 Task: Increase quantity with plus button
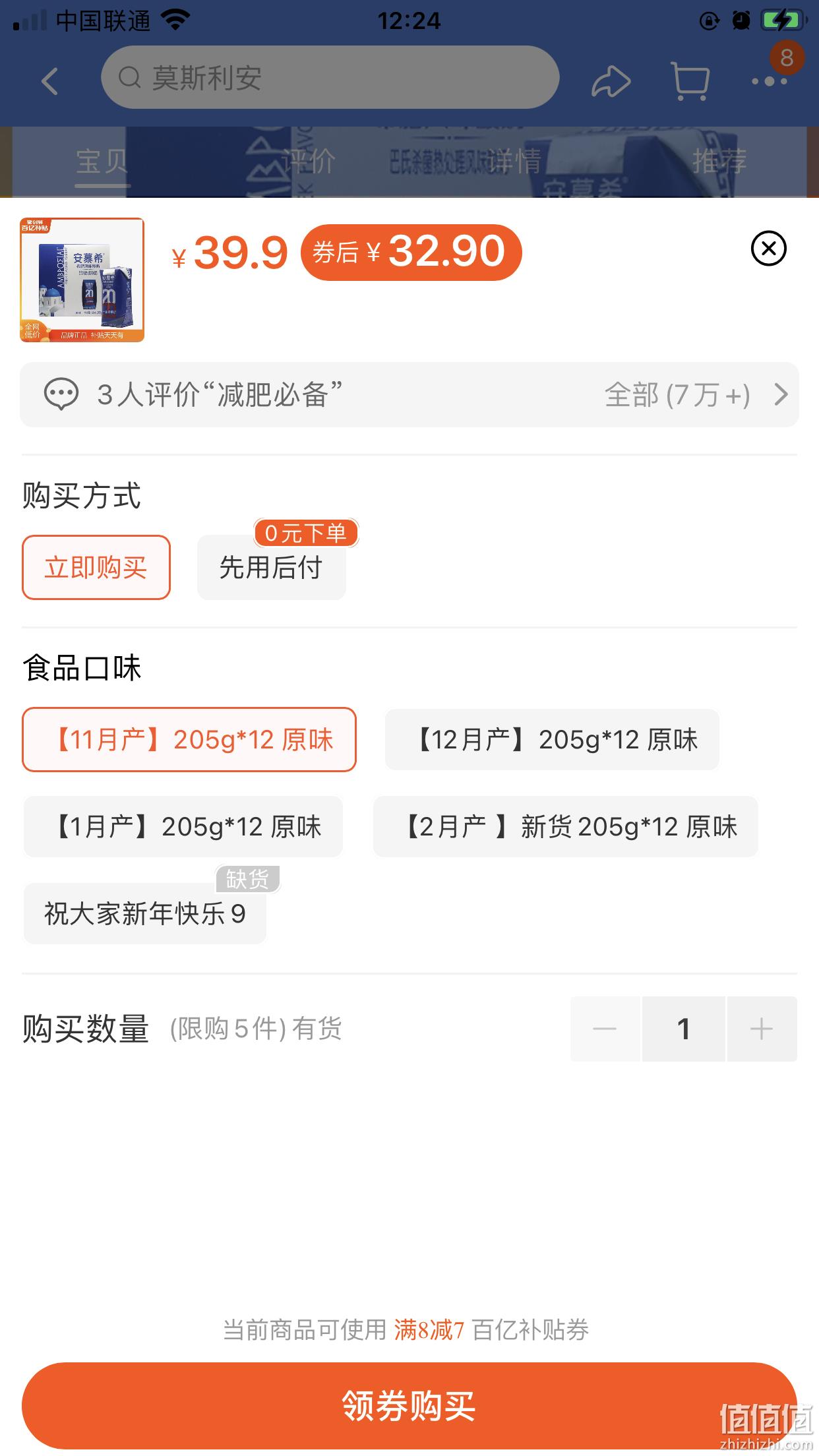click(762, 1029)
